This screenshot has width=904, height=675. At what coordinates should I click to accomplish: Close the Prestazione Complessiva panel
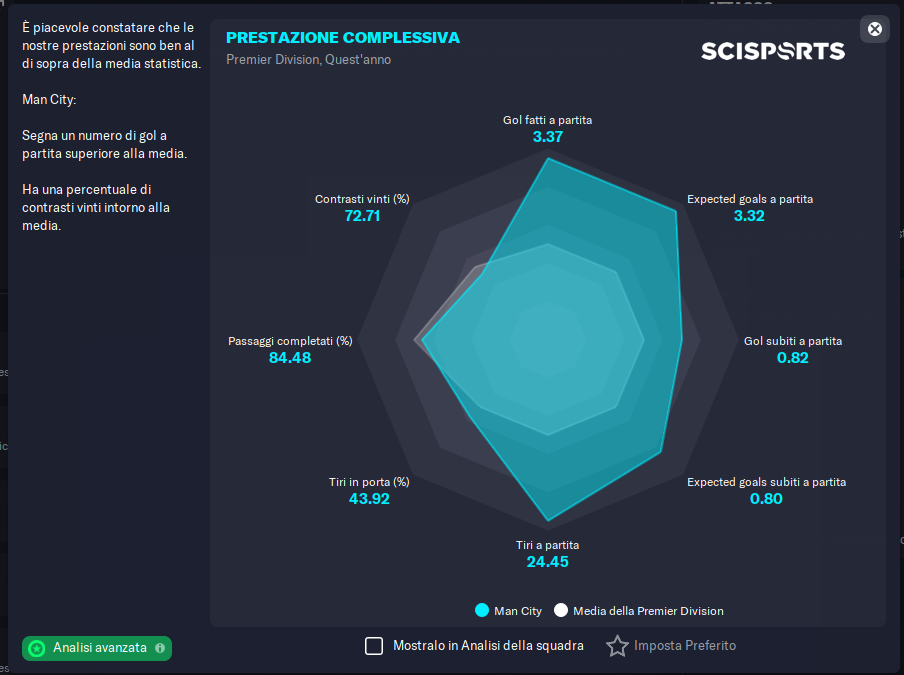(x=875, y=29)
